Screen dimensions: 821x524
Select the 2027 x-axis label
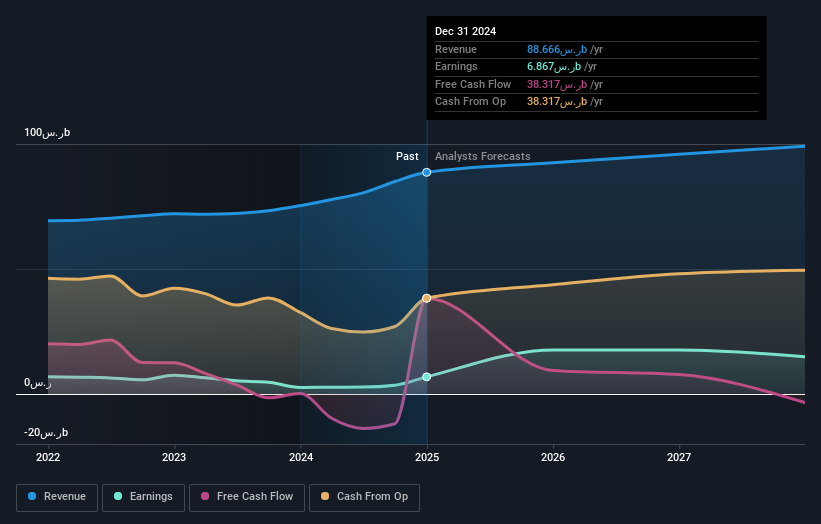[x=679, y=457]
